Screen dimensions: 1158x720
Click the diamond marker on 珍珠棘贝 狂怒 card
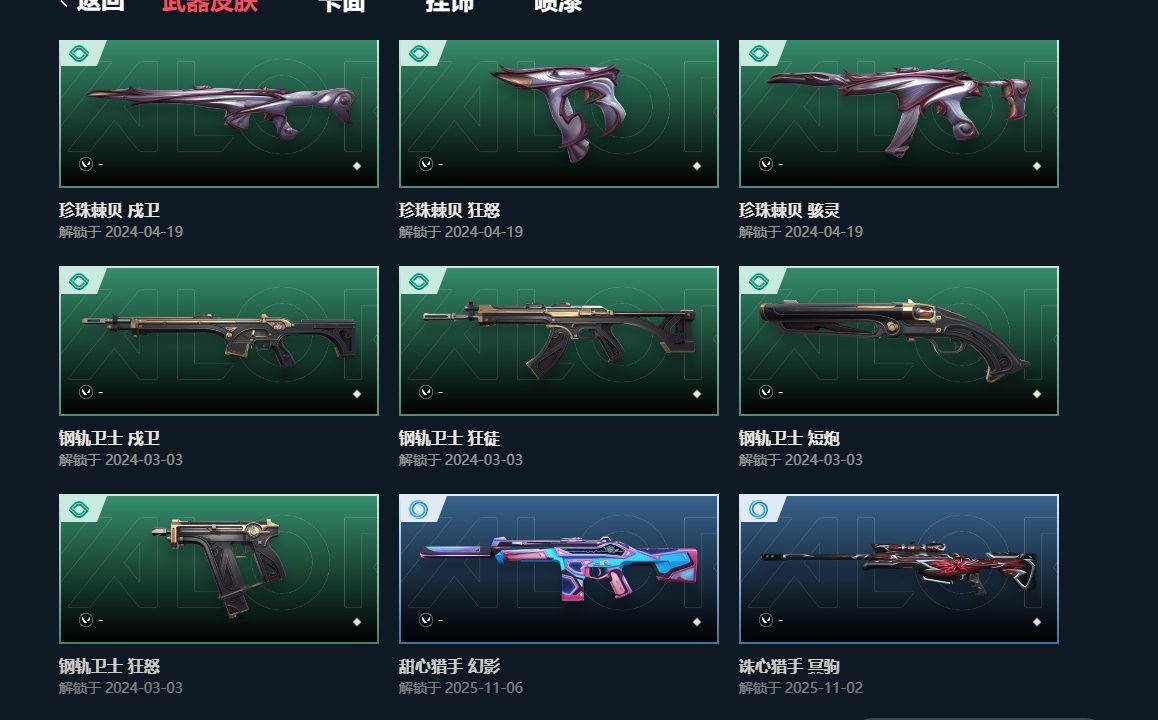(696, 165)
